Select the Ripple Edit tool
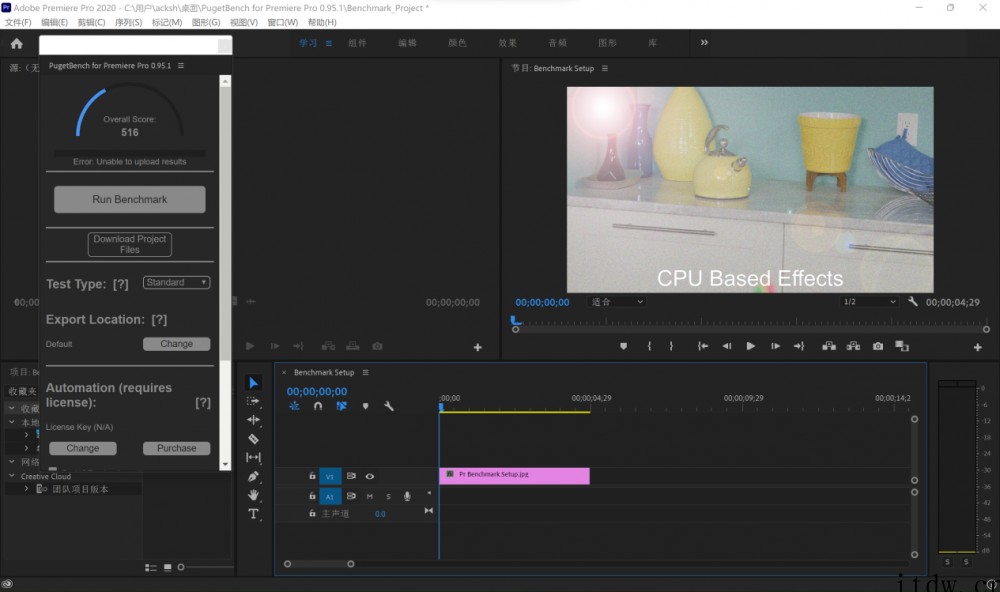Image resolution: width=1000 pixels, height=592 pixels. tap(253, 420)
